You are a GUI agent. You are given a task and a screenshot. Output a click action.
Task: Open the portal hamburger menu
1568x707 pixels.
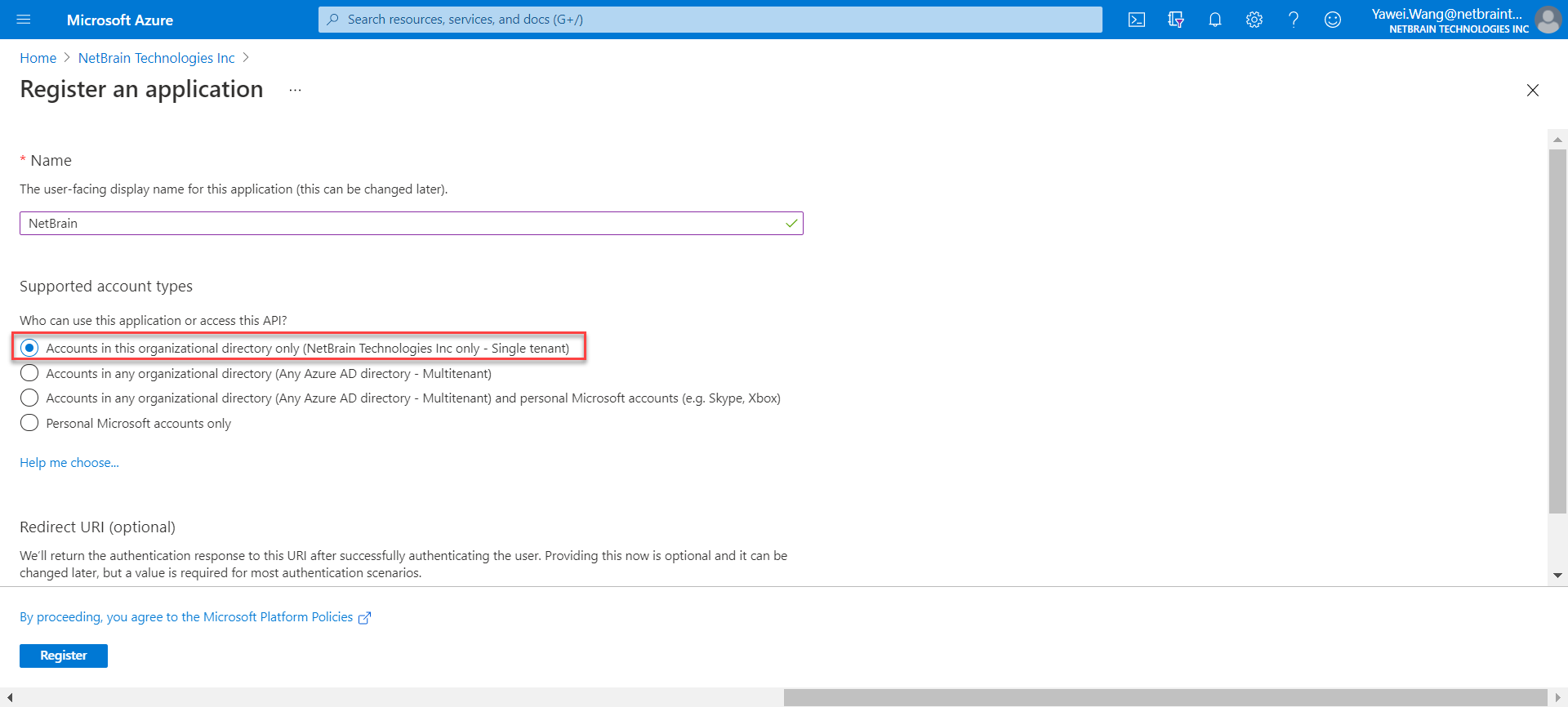tap(24, 20)
